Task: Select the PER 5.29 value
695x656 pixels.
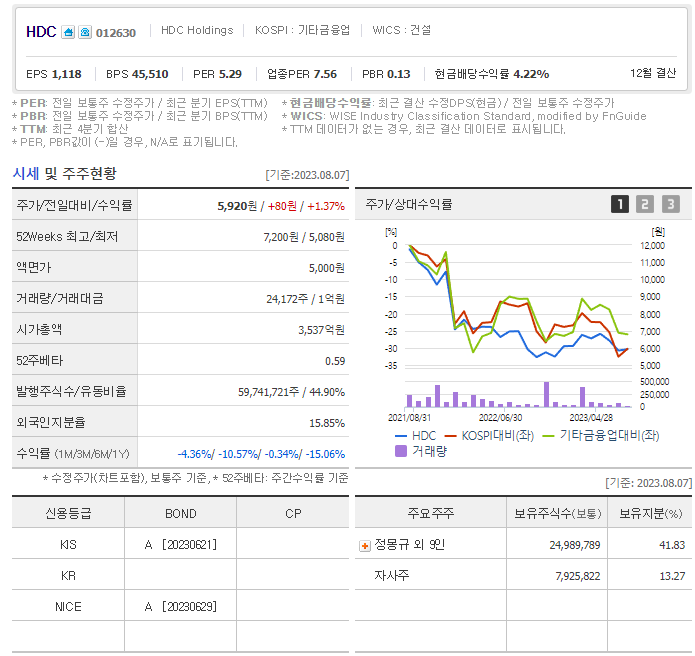Action: (x=217, y=74)
